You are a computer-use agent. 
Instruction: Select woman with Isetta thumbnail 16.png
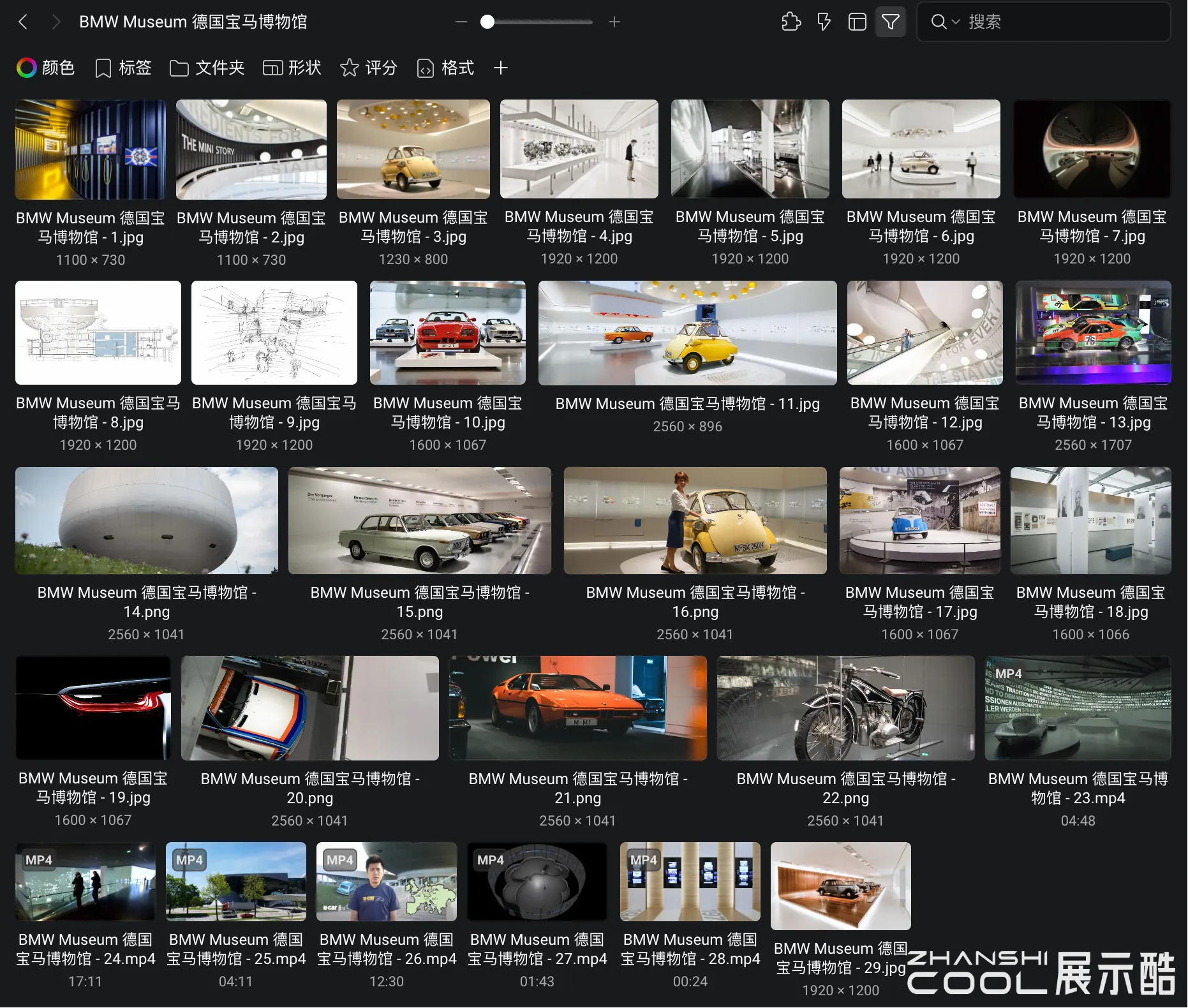point(695,521)
